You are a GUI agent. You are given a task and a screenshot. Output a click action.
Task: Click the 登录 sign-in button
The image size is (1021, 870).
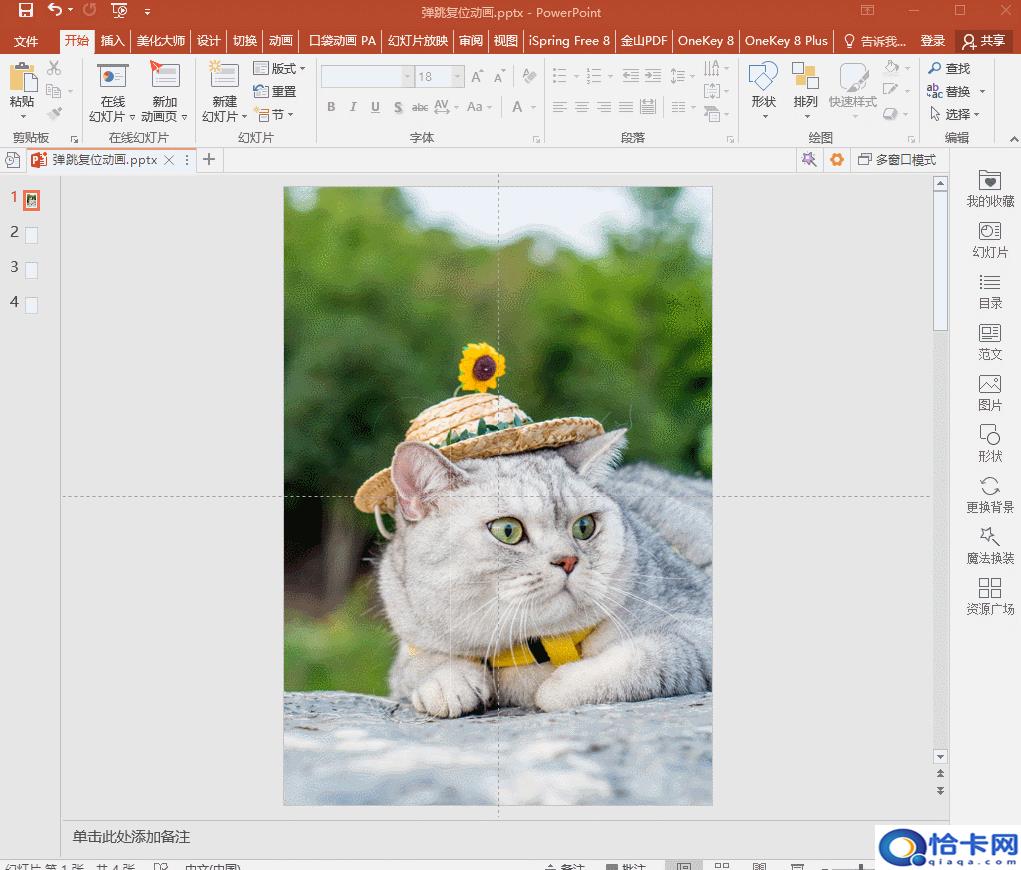[932, 41]
